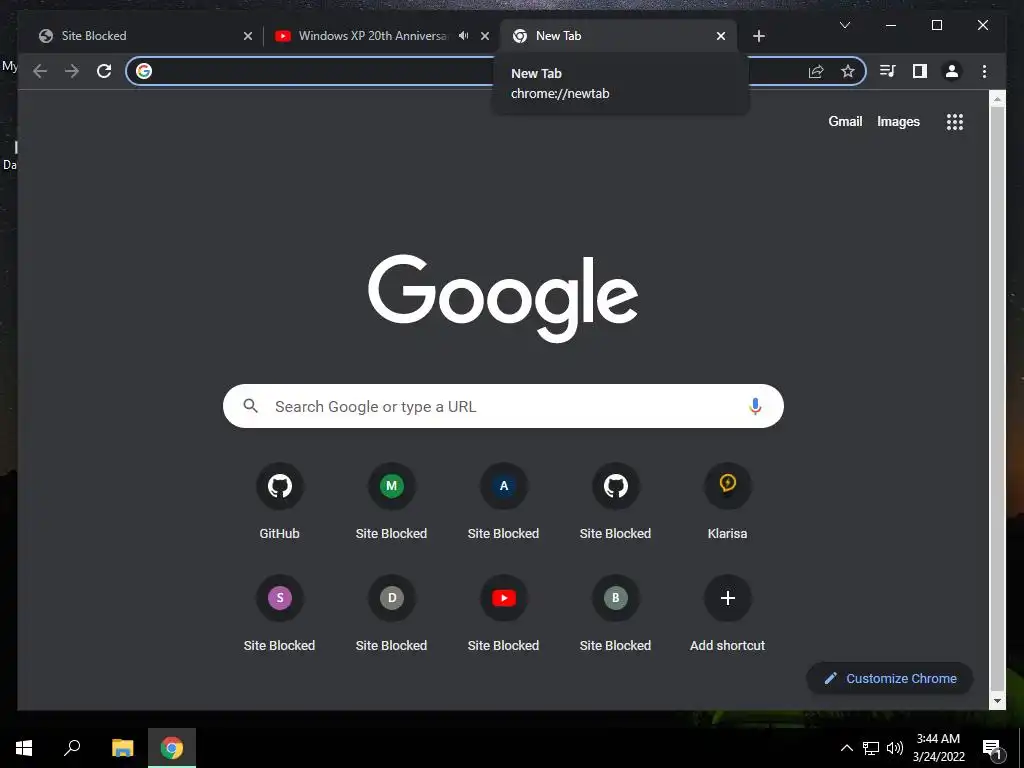Mute the Windows XP YouTube tab audio
Image resolution: width=1024 pixels, height=768 pixels.
tap(463, 36)
